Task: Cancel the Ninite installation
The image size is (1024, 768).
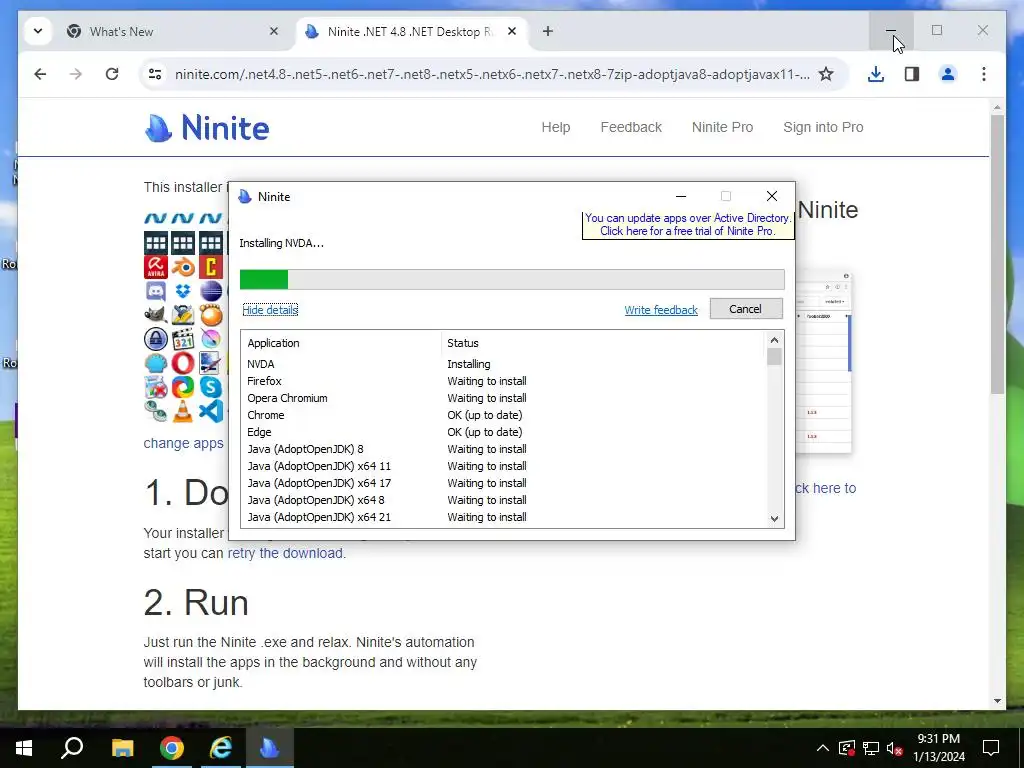Action: [746, 309]
